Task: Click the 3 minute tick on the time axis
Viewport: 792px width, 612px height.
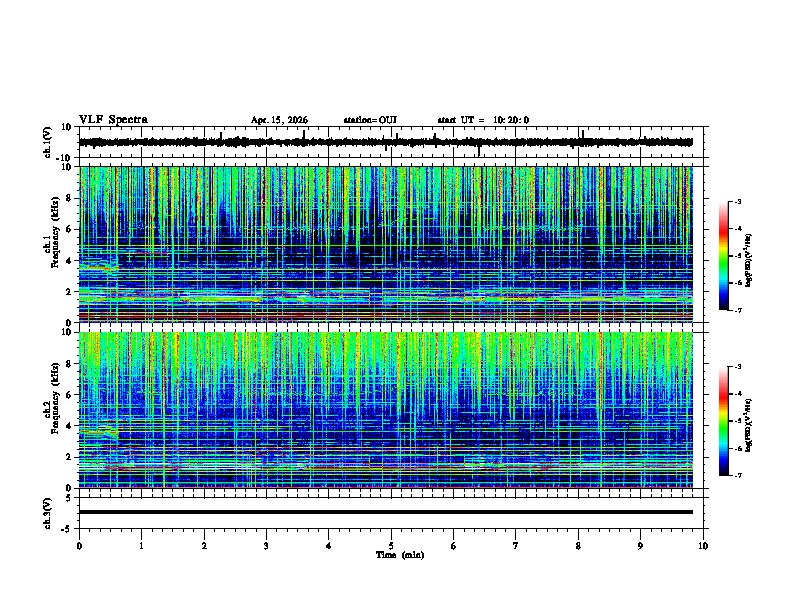Action: (x=266, y=546)
